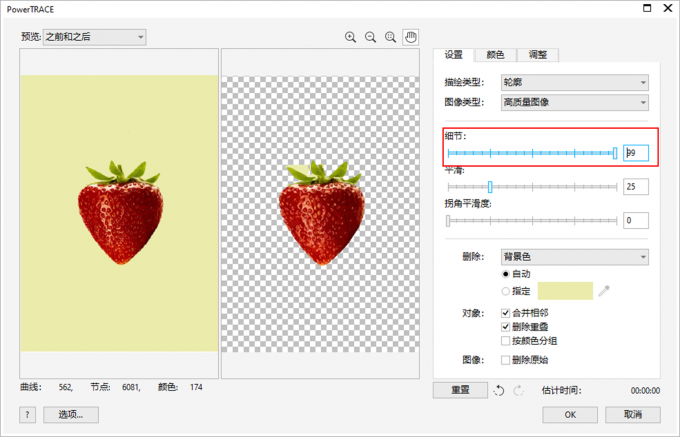Click the redo arrow next to 重置
Viewport: 680px width, 437px height.
[x=517, y=391]
